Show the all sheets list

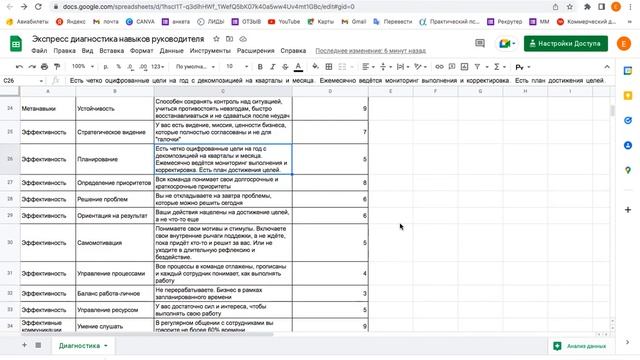point(38,345)
